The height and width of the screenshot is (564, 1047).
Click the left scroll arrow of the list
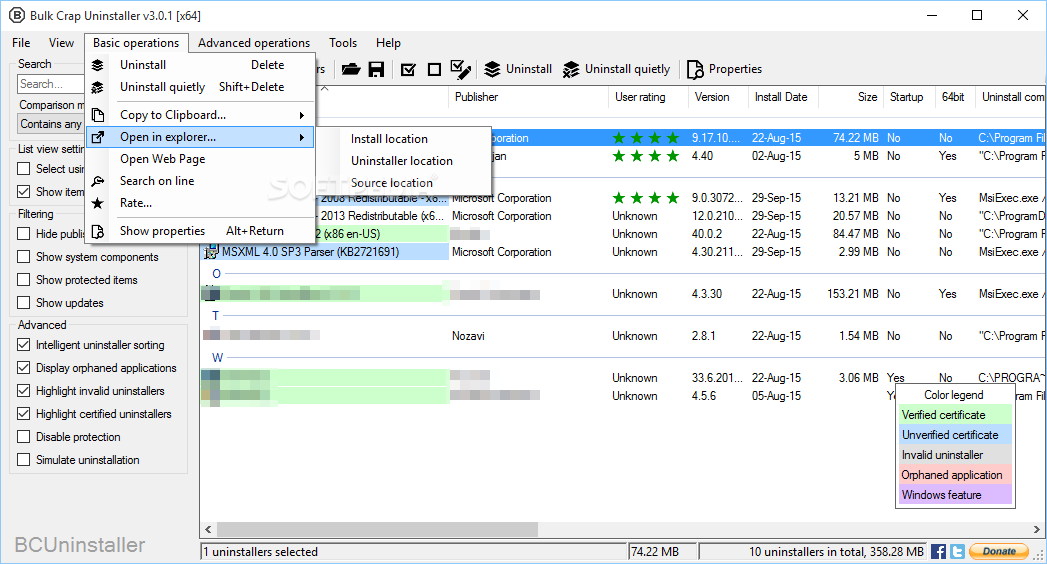pos(208,529)
